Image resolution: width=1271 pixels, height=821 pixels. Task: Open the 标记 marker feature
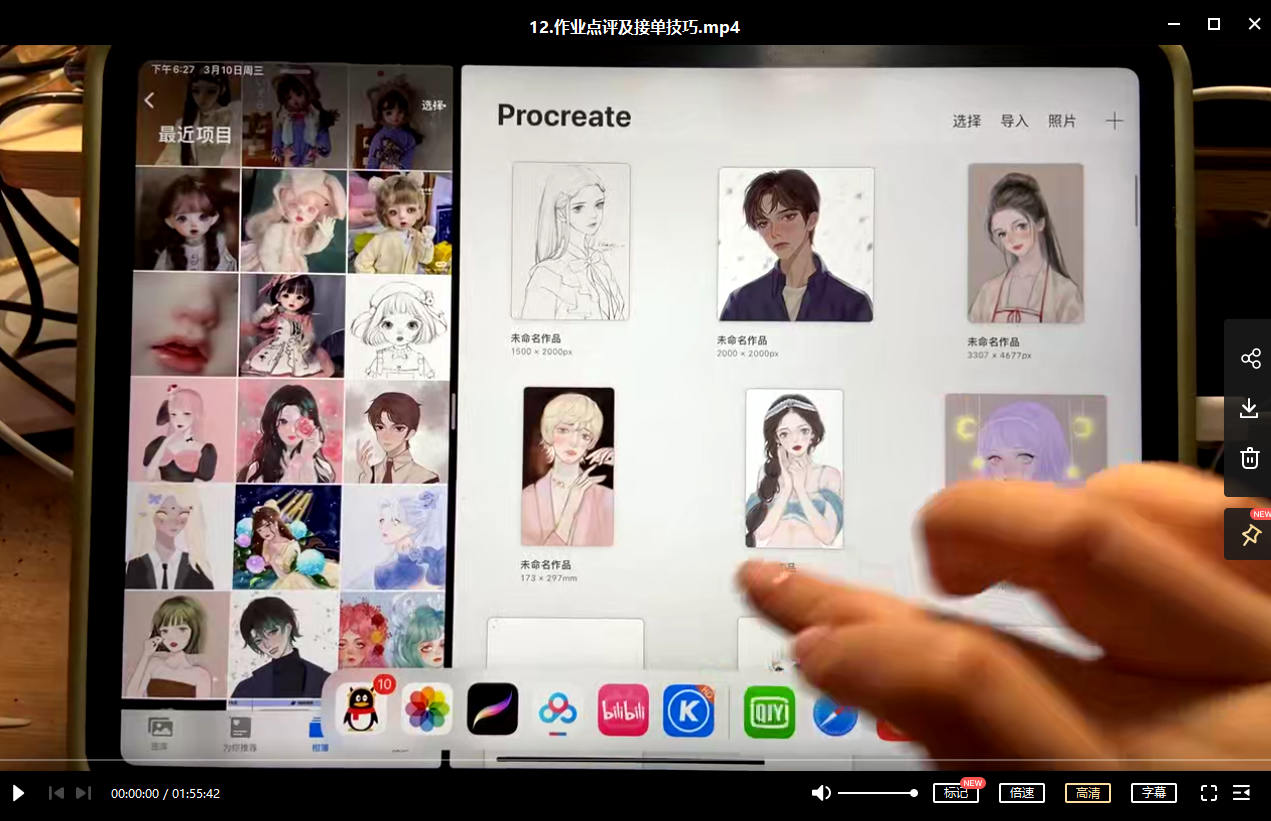click(955, 793)
